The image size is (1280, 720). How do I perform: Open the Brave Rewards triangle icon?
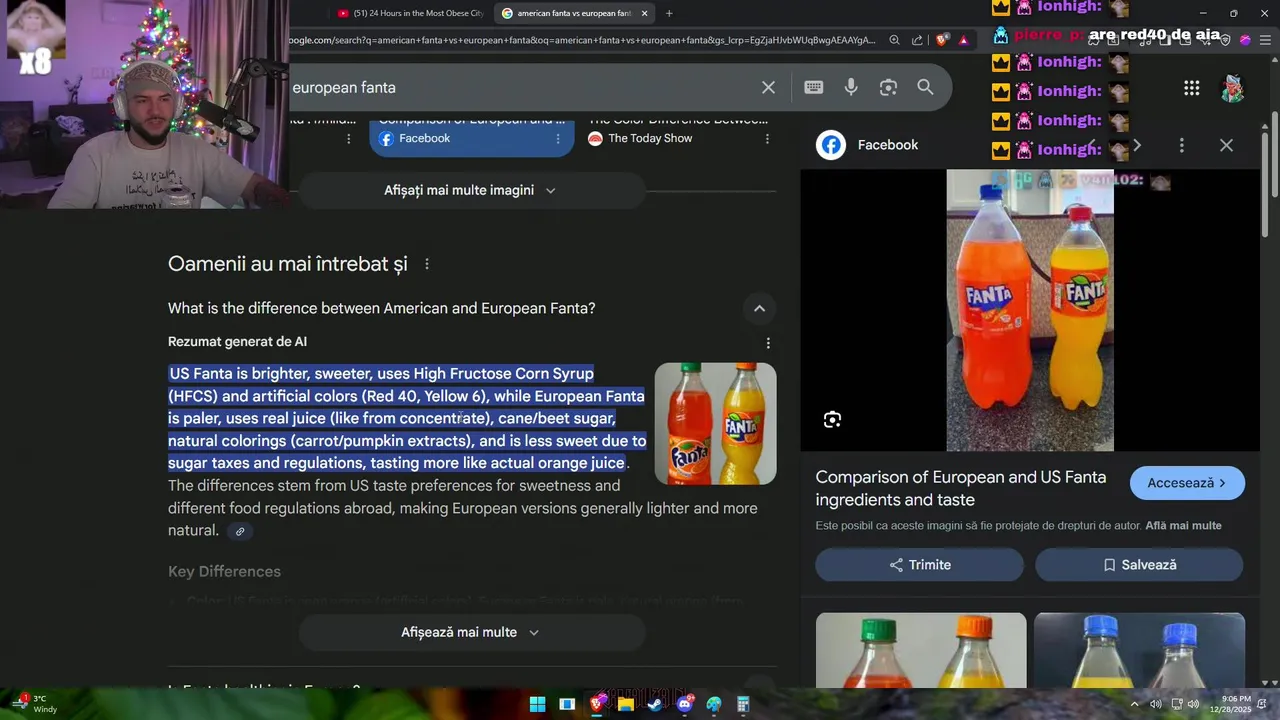pos(963,40)
